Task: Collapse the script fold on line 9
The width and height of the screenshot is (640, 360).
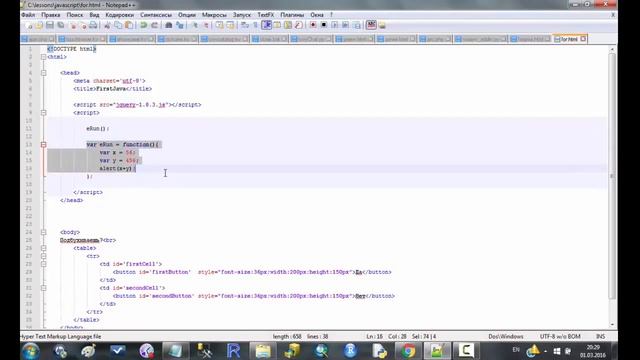Action: [x=44, y=113]
